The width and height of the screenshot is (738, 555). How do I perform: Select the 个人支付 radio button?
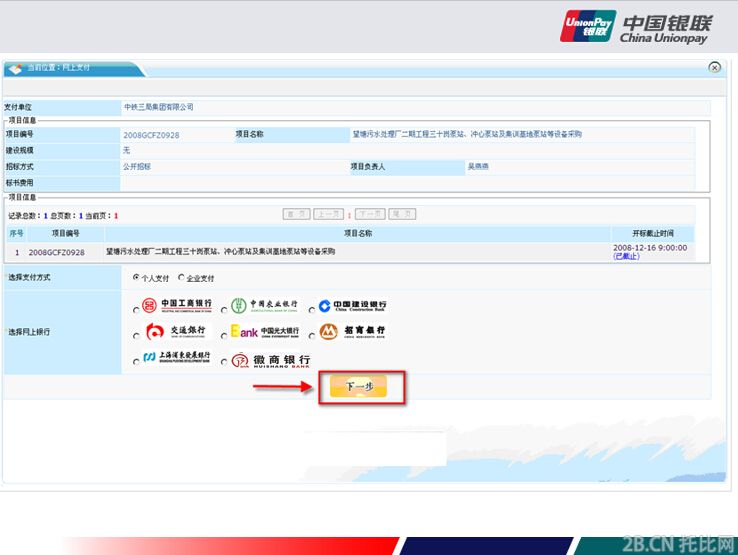point(136,278)
